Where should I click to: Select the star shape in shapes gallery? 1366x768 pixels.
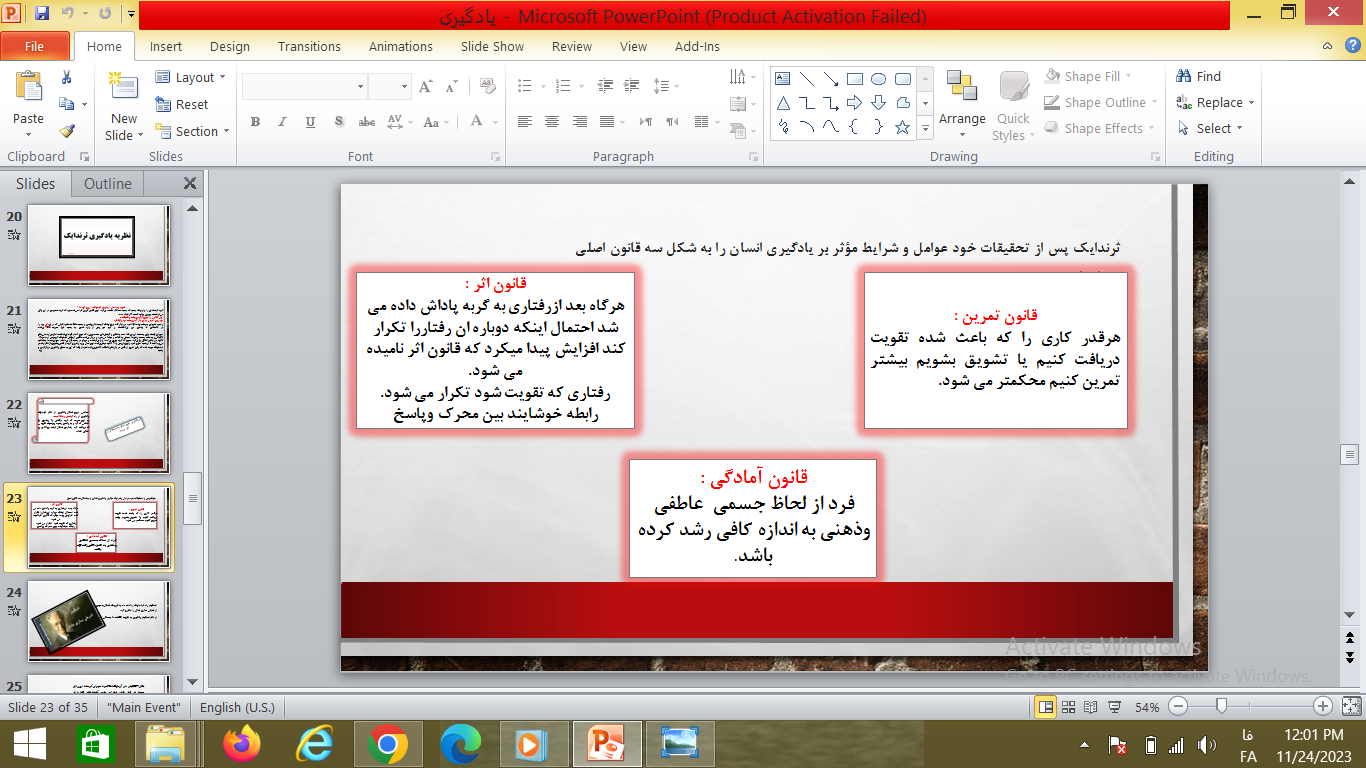click(x=902, y=127)
